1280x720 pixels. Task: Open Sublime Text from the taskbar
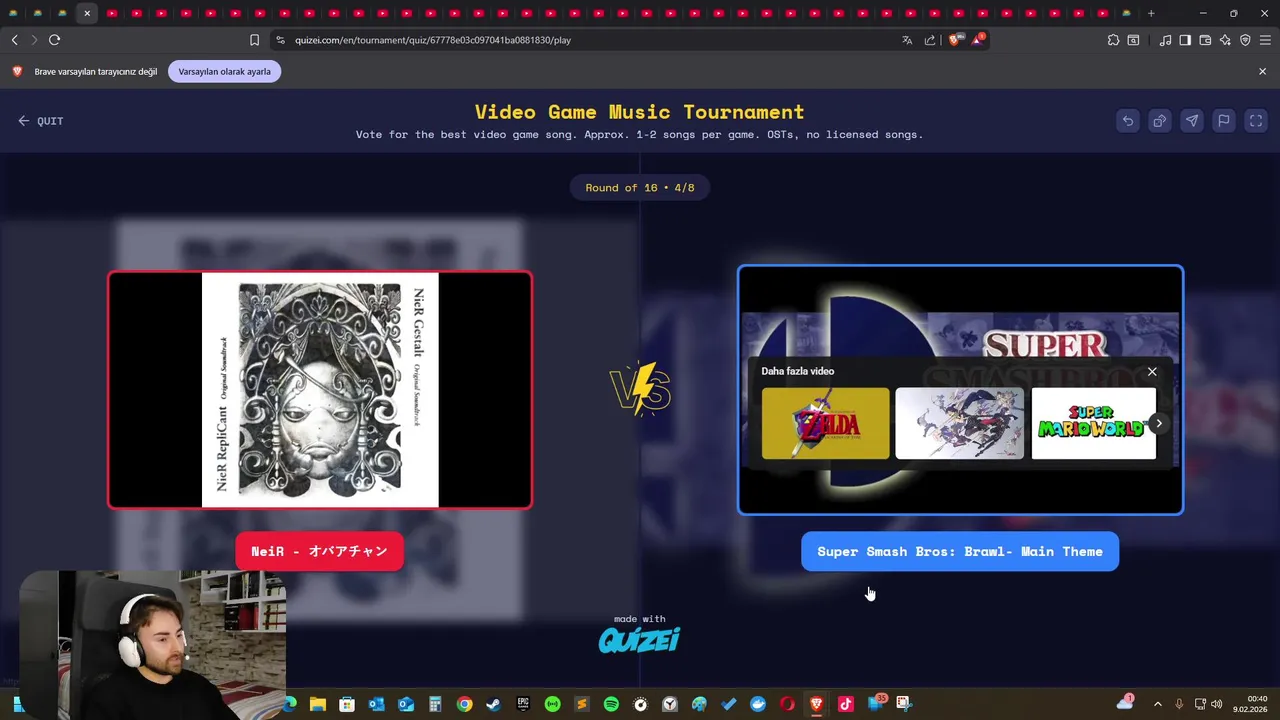[x=582, y=704]
